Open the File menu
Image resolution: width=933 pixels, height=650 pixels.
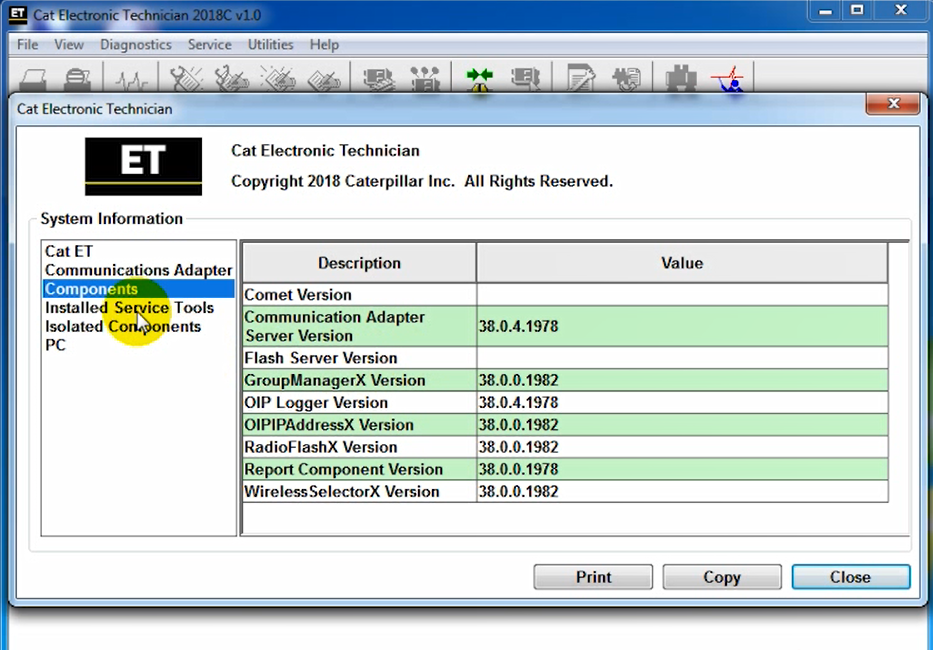[x=28, y=45]
